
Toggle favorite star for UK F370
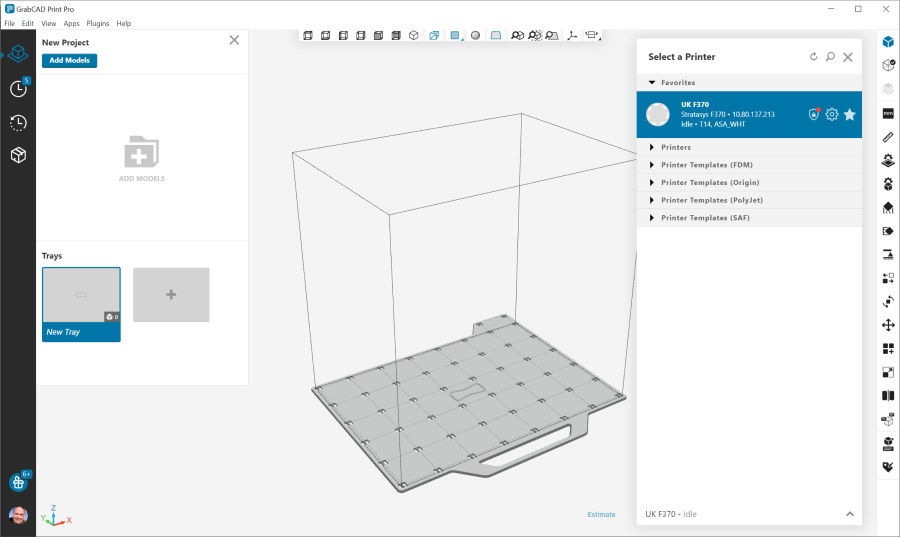[x=849, y=115]
